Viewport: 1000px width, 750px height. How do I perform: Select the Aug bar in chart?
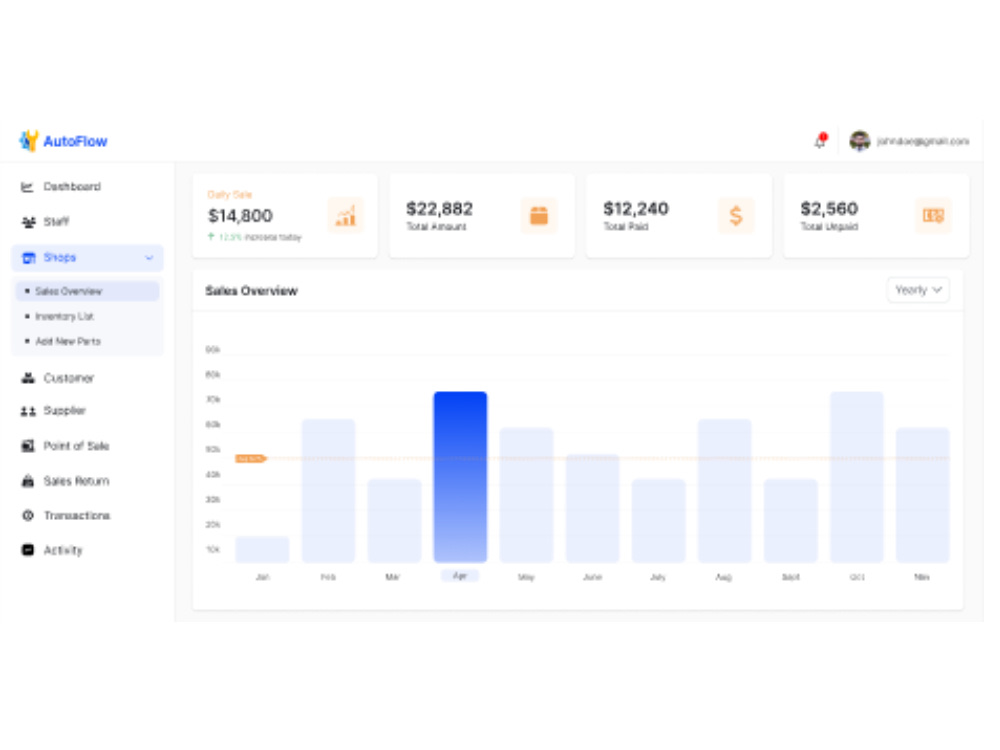pos(724,491)
